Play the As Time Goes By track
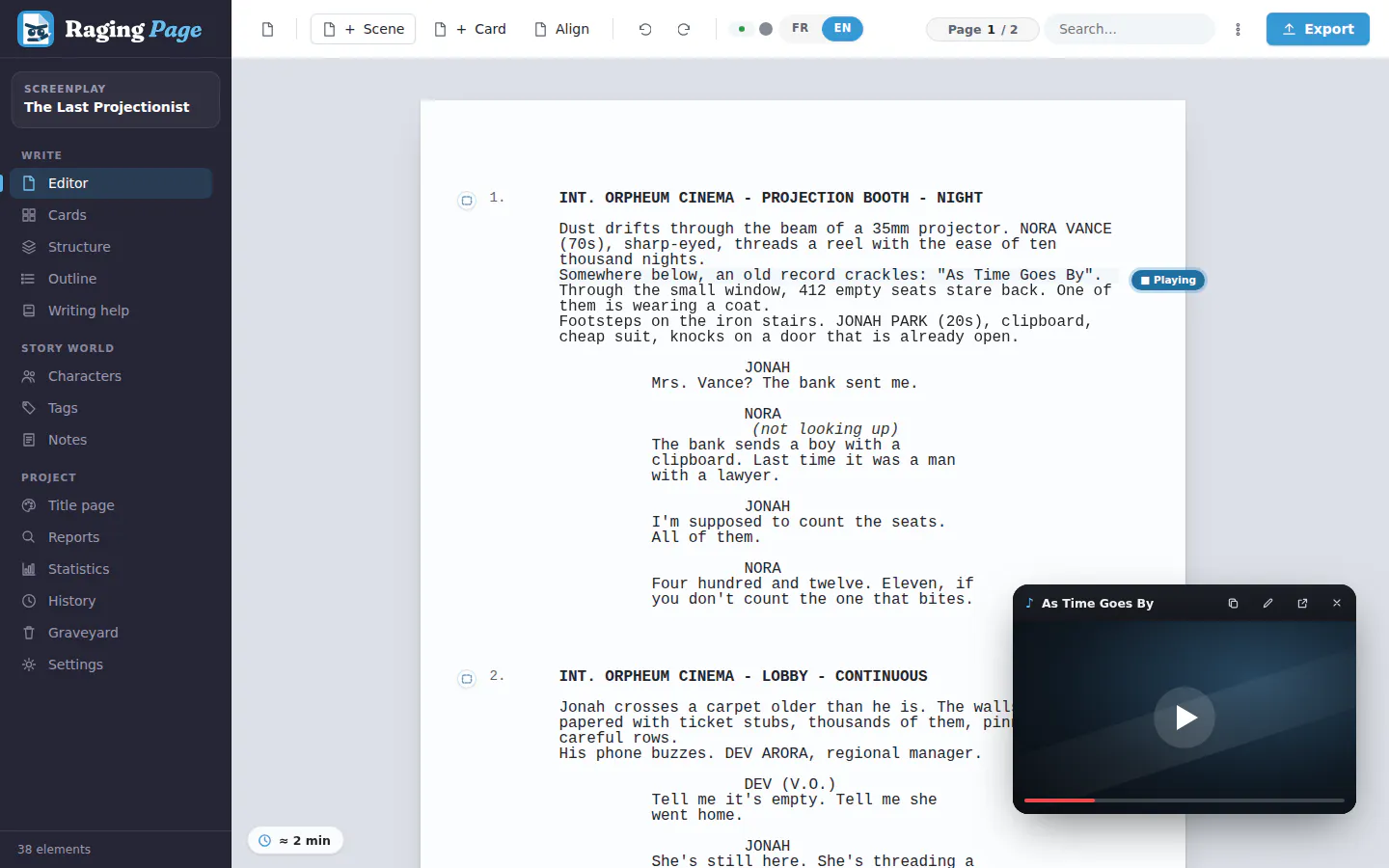Image resolution: width=1389 pixels, height=868 pixels. point(1185,718)
